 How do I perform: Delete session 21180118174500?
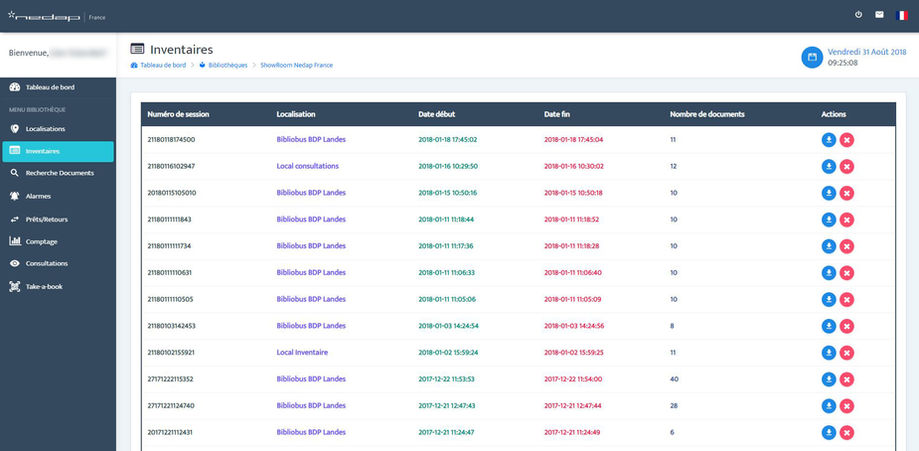point(846,140)
